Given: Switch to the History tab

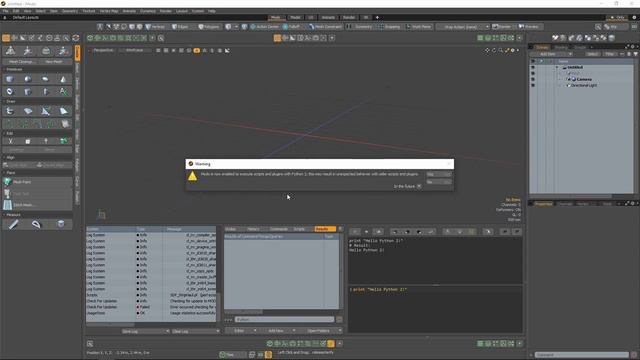Looking at the screenshot, I should click(x=253, y=229).
